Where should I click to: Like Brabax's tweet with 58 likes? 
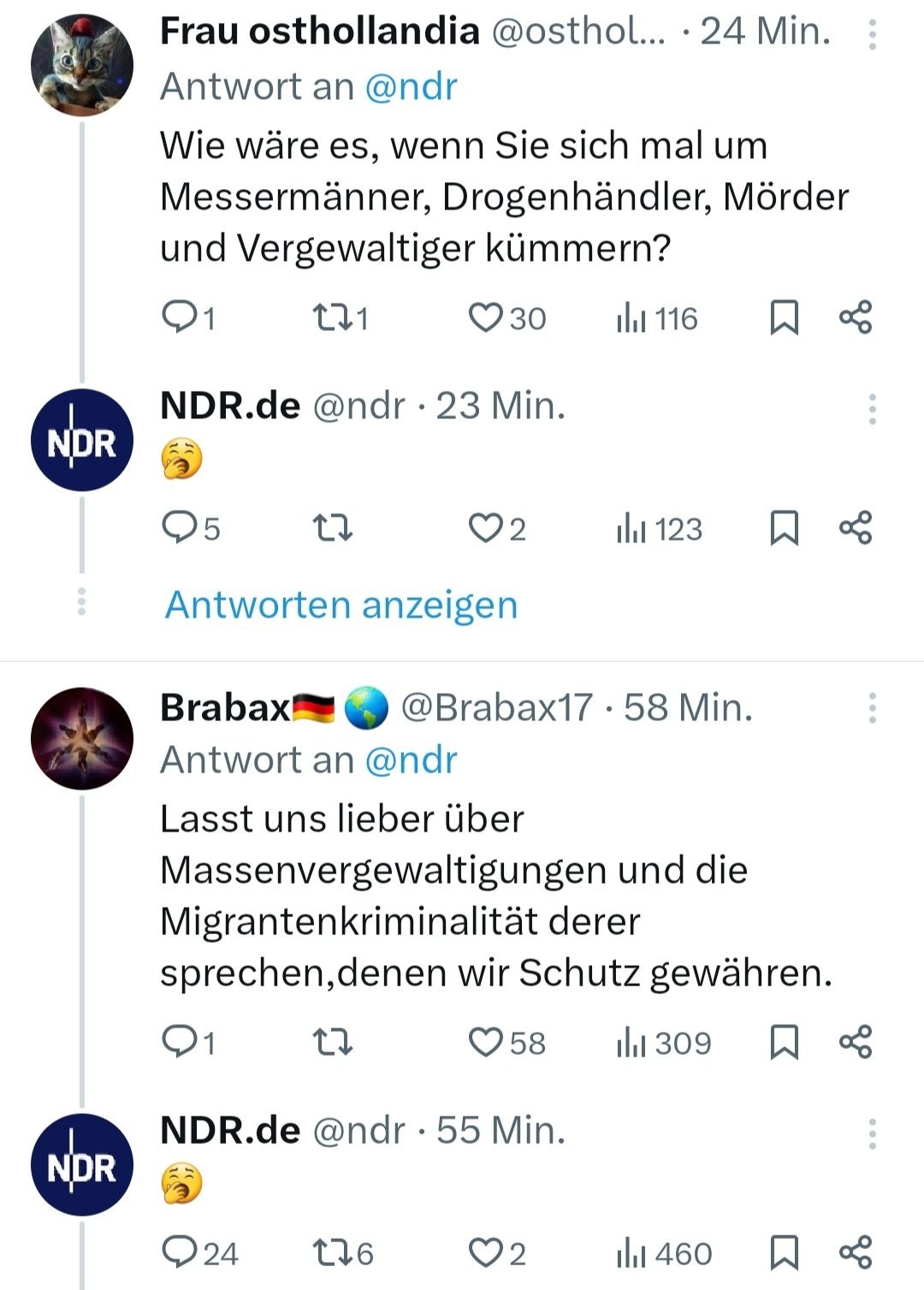pos(486,1043)
